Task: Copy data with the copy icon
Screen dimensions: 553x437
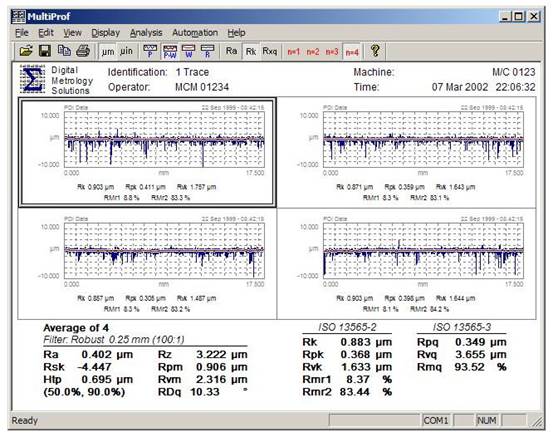Action: 64,51
